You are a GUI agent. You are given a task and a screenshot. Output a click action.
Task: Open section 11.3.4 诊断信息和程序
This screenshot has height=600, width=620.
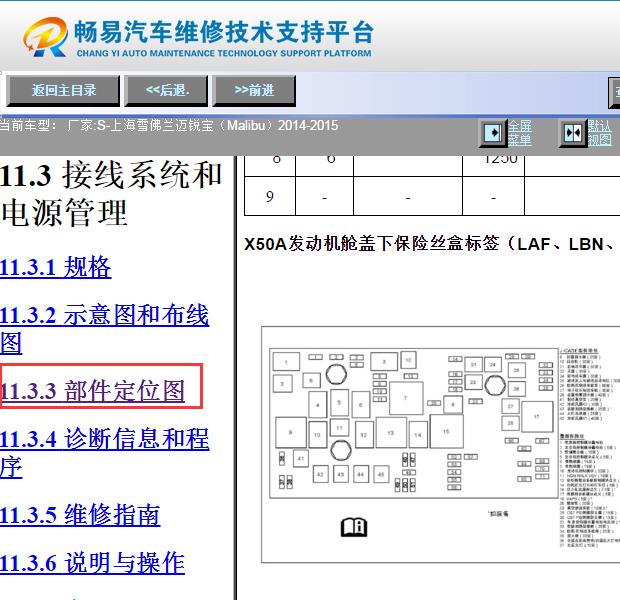[x=104, y=453]
